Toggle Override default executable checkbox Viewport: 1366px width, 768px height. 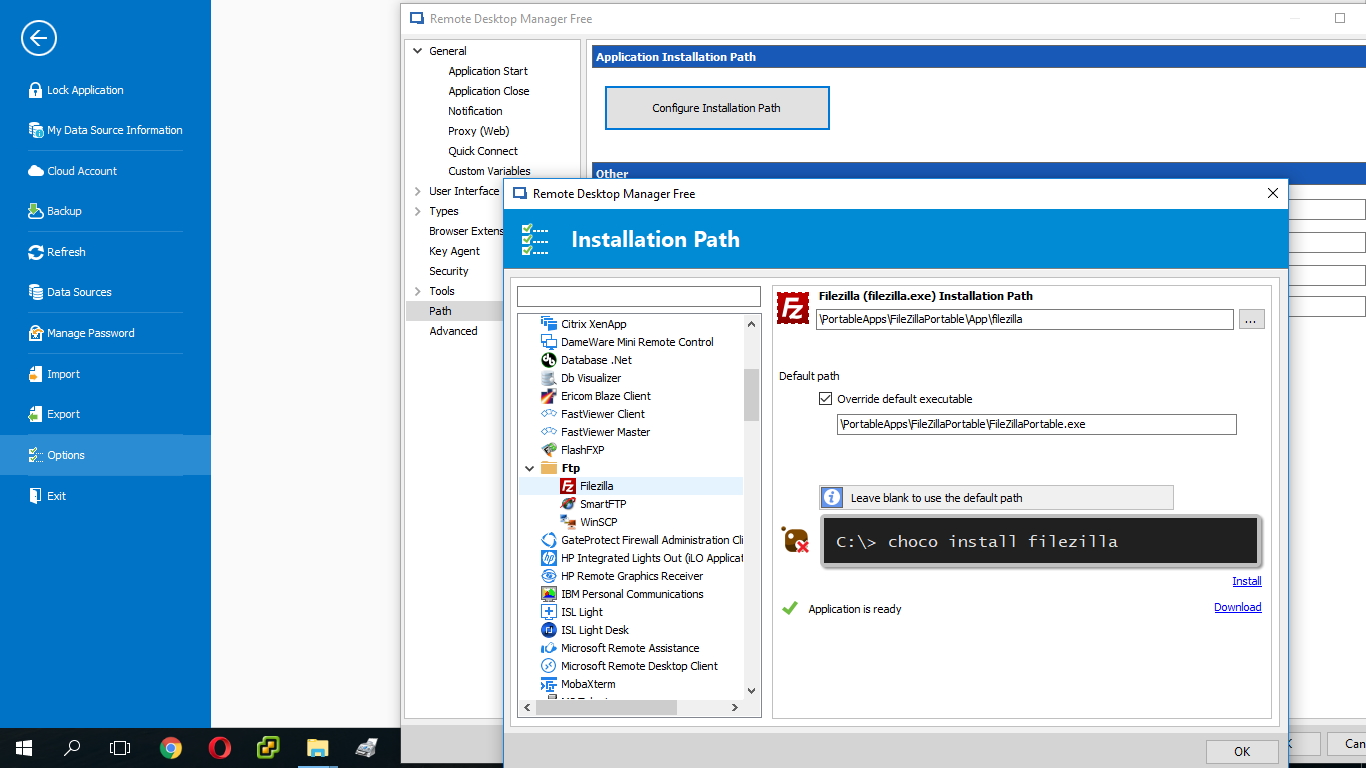[825, 398]
